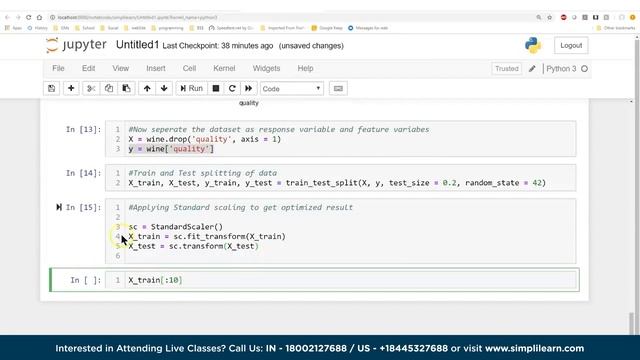This screenshot has height=360, width=640.
Task: Click the pencil edit mode icon
Action: pos(532,69)
